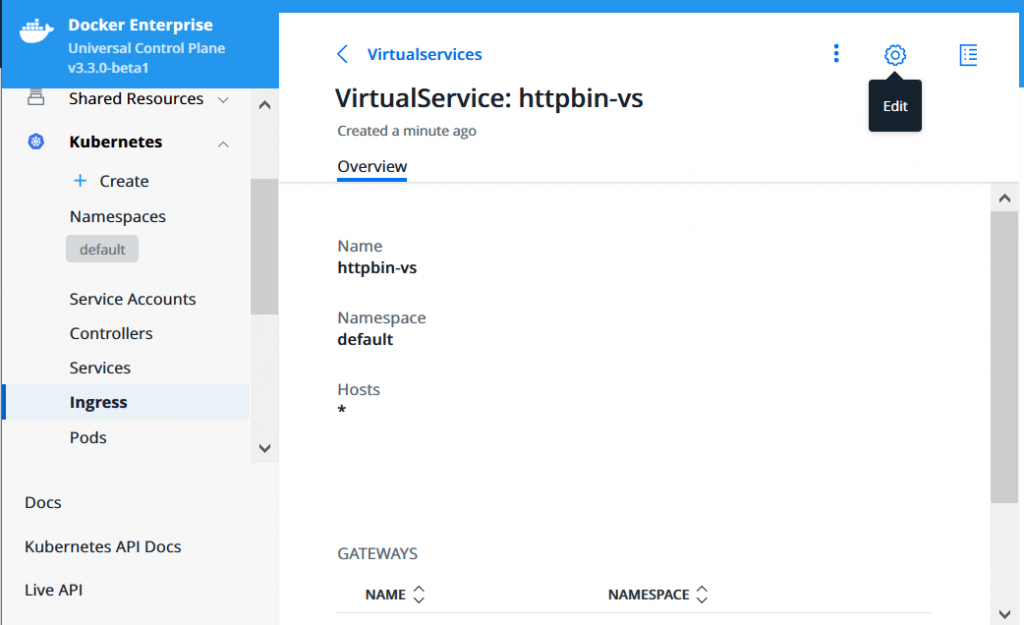Click the NAME column header
1024x625 pixels.
pyautogui.click(x=385, y=595)
